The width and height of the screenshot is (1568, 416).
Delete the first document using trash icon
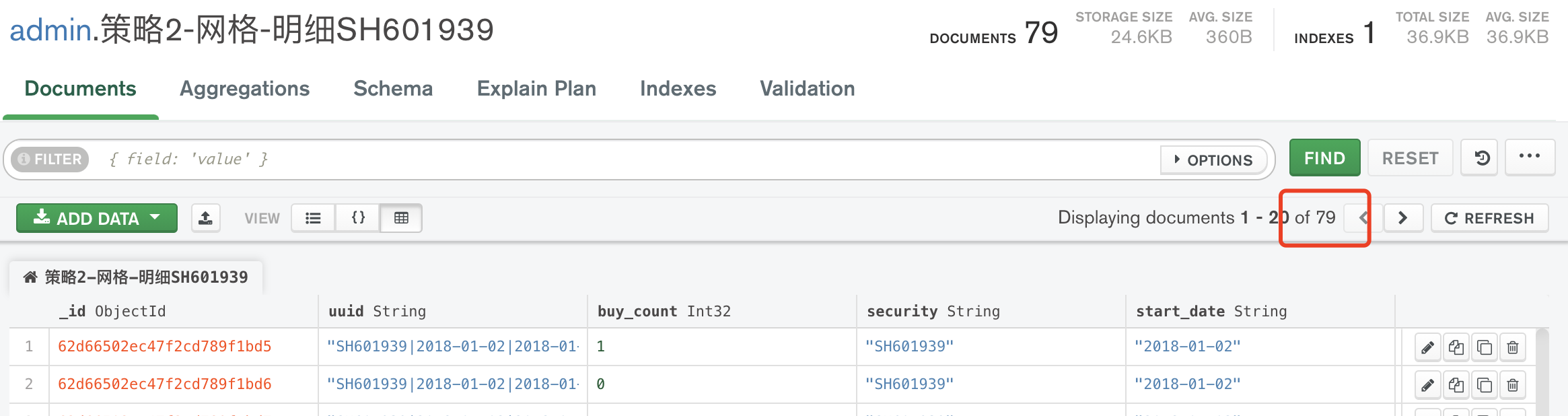tap(1512, 347)
